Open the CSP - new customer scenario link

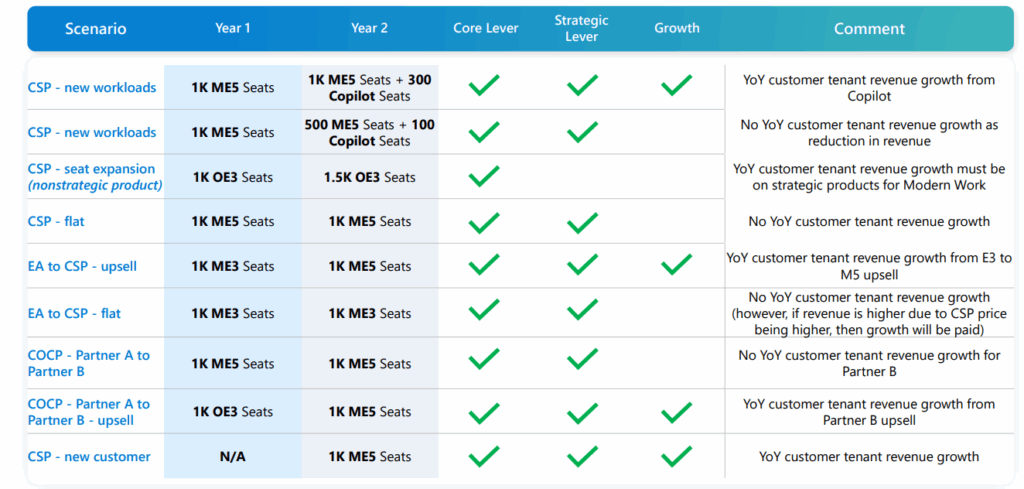pyautogui.click(x=89, y=457)
